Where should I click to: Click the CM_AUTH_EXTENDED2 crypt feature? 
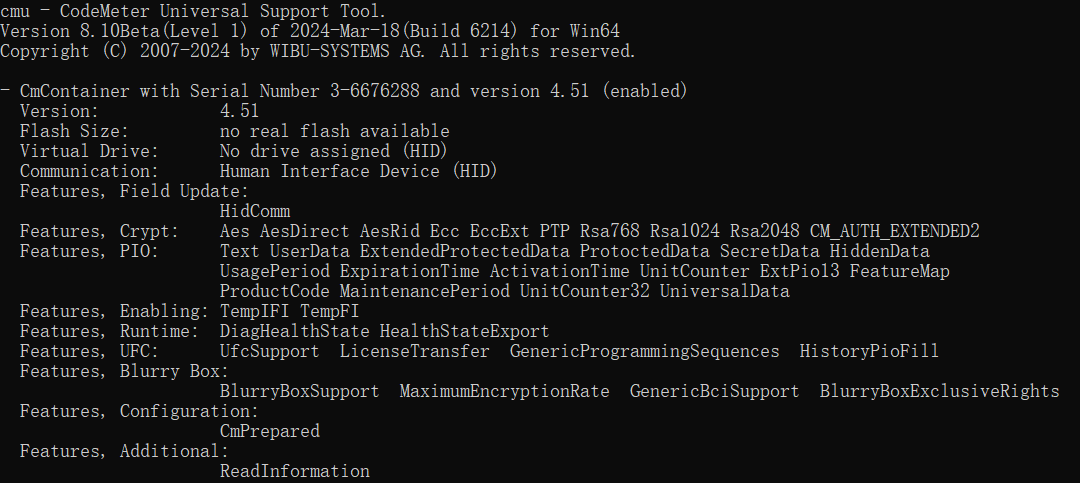pos(895,232)
